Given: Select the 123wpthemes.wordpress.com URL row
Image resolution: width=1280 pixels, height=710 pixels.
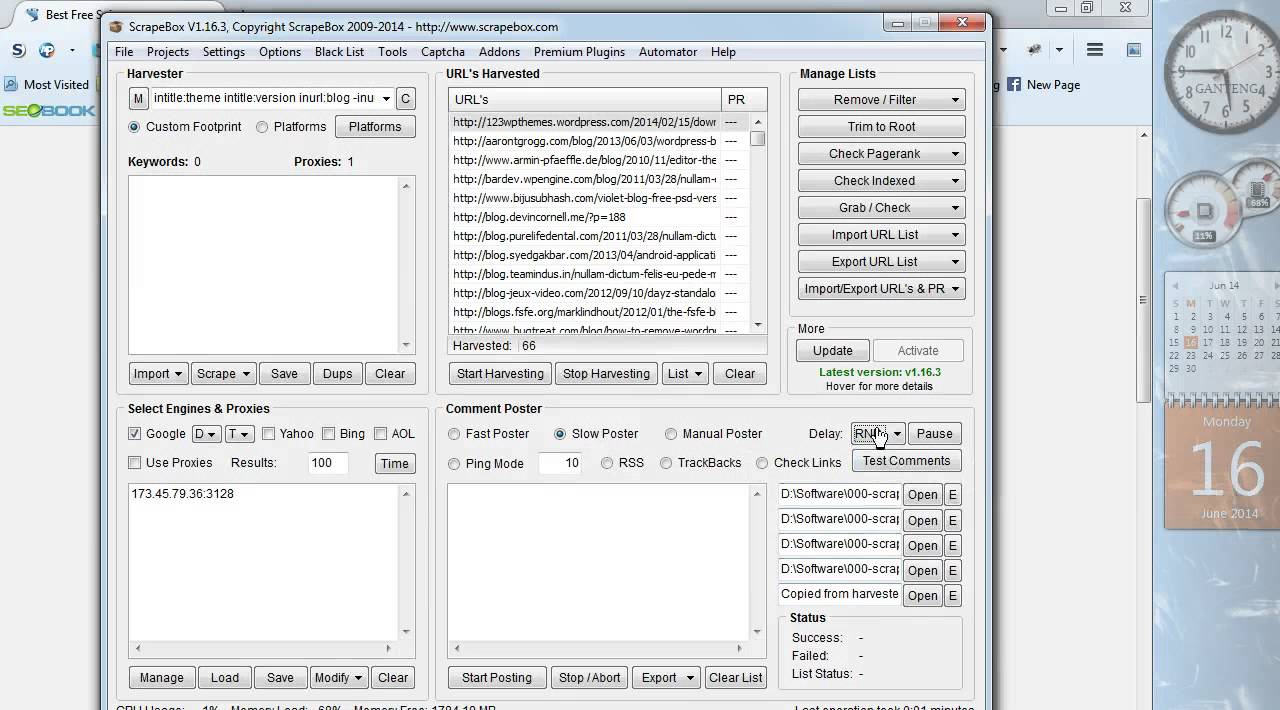Looking at the screenshot, I should tap(599, 122).
